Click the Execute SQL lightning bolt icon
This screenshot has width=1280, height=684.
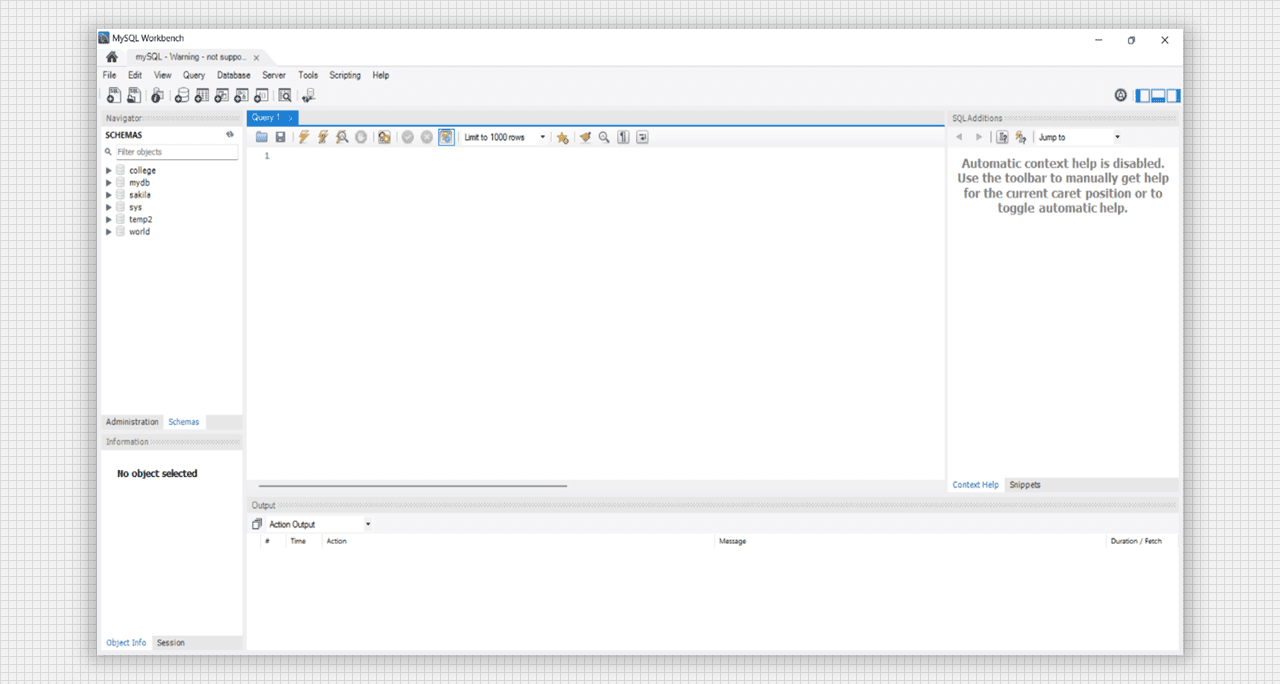pyautogui.click(x=303, y=137)
